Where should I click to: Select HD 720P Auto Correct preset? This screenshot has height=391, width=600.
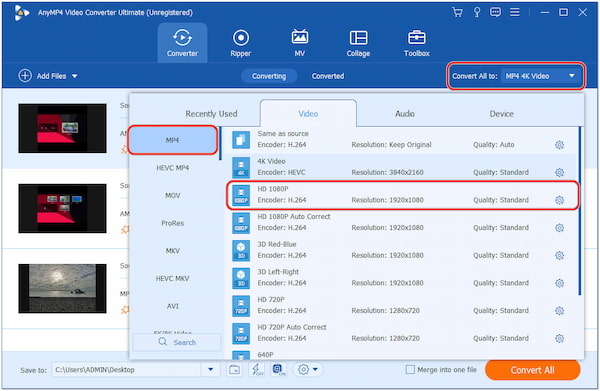point(401,333)
